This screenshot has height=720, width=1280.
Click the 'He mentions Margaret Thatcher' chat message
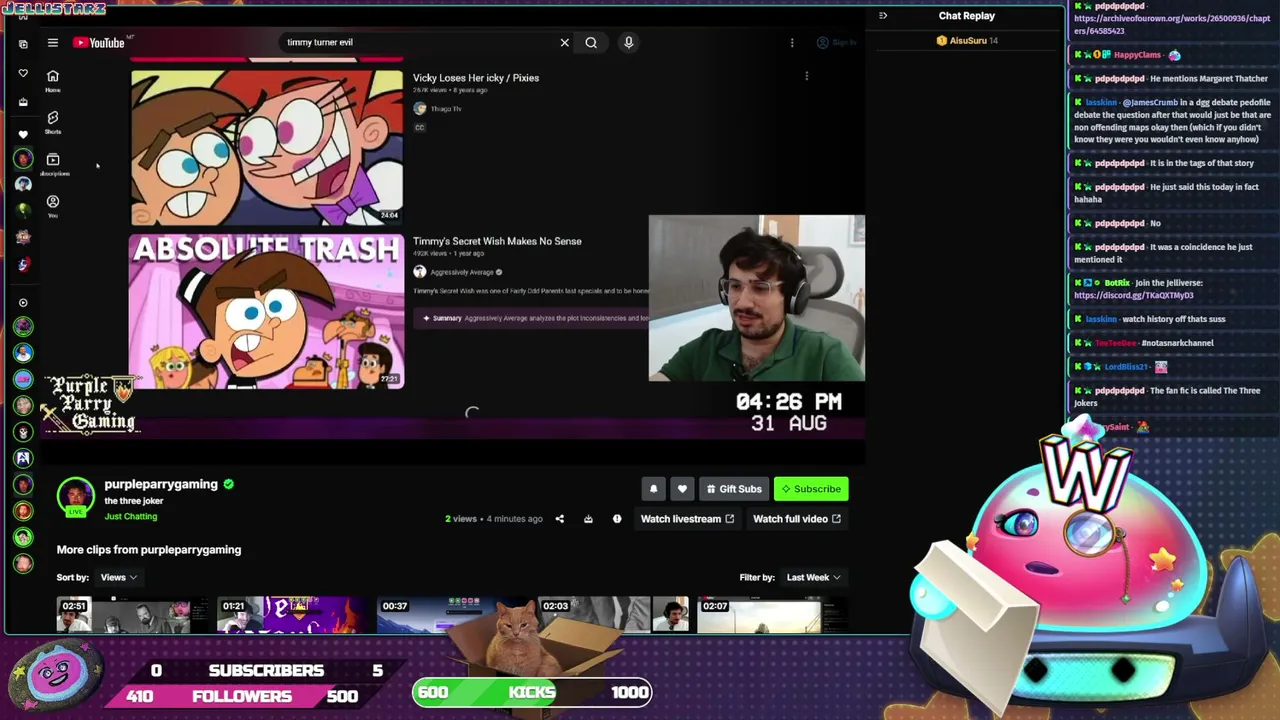[1209, 79]
